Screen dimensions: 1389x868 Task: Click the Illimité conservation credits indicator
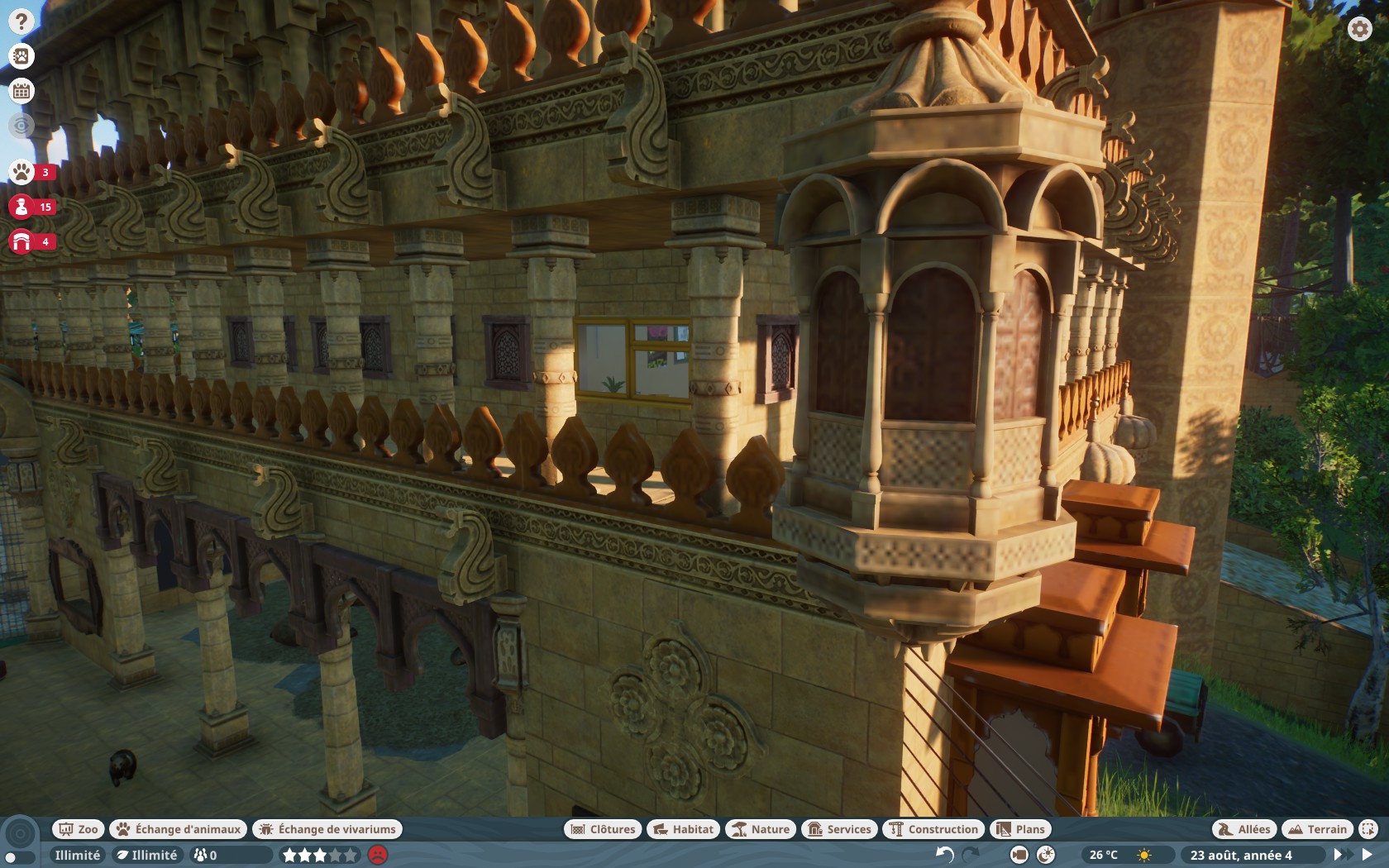pyautogui.click(x=147, y=855)
